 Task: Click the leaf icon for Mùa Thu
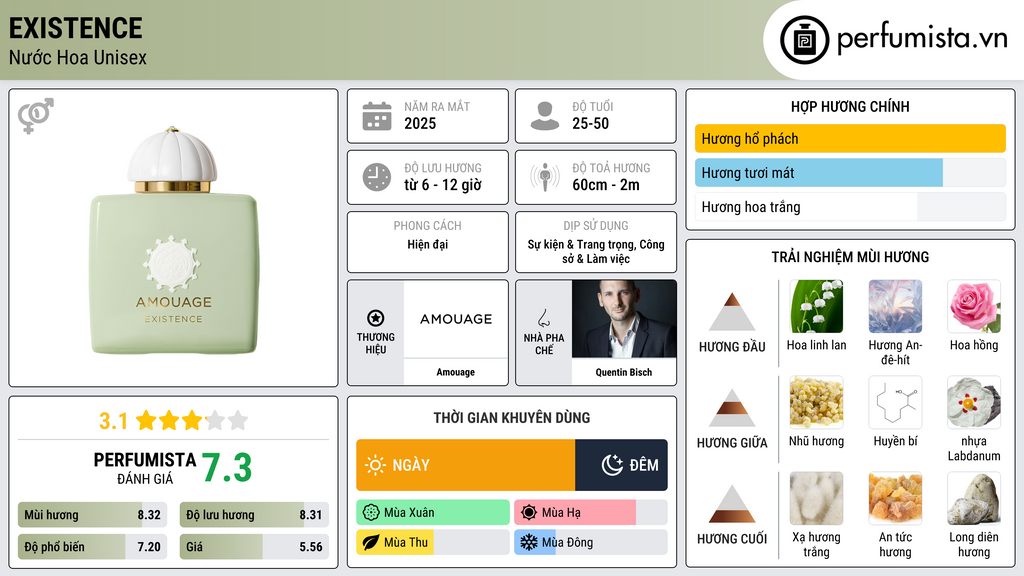coord(371,543)
